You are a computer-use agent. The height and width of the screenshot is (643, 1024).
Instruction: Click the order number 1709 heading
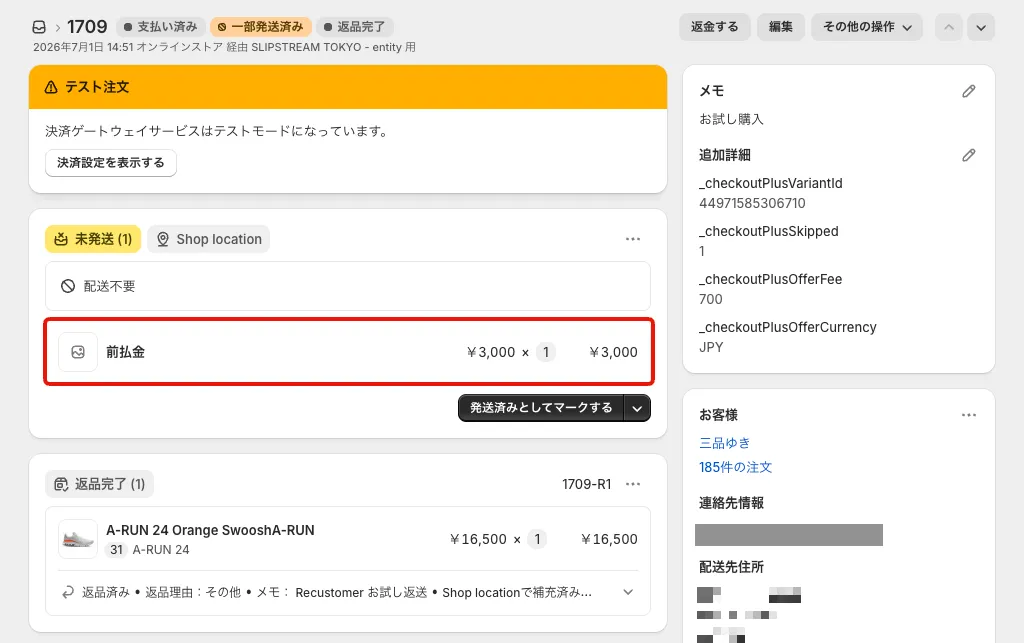pos(87,27)
